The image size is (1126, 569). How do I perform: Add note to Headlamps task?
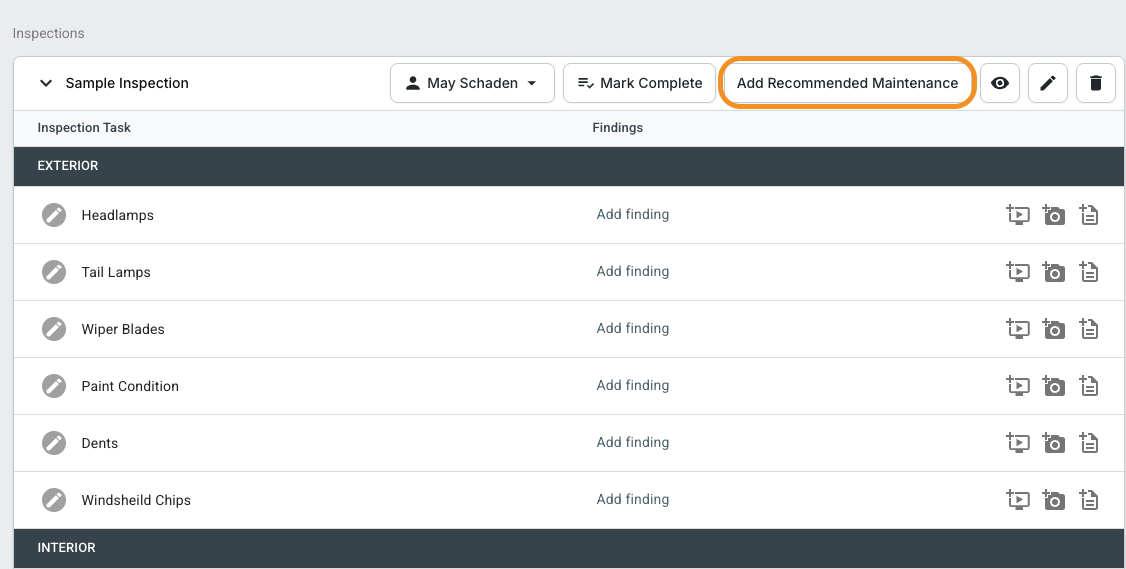[x=1089, y=215]
